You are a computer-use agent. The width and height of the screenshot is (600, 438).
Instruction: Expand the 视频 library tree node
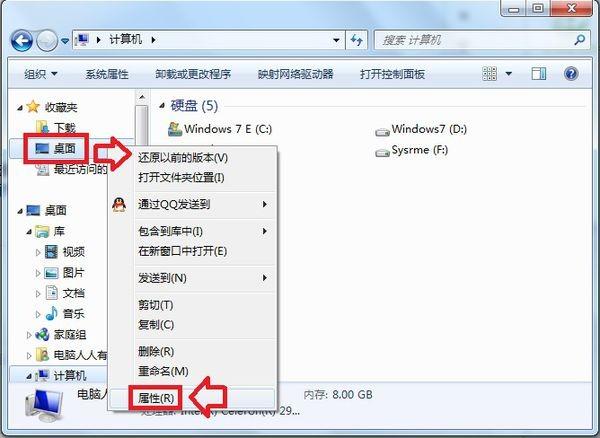38,252
